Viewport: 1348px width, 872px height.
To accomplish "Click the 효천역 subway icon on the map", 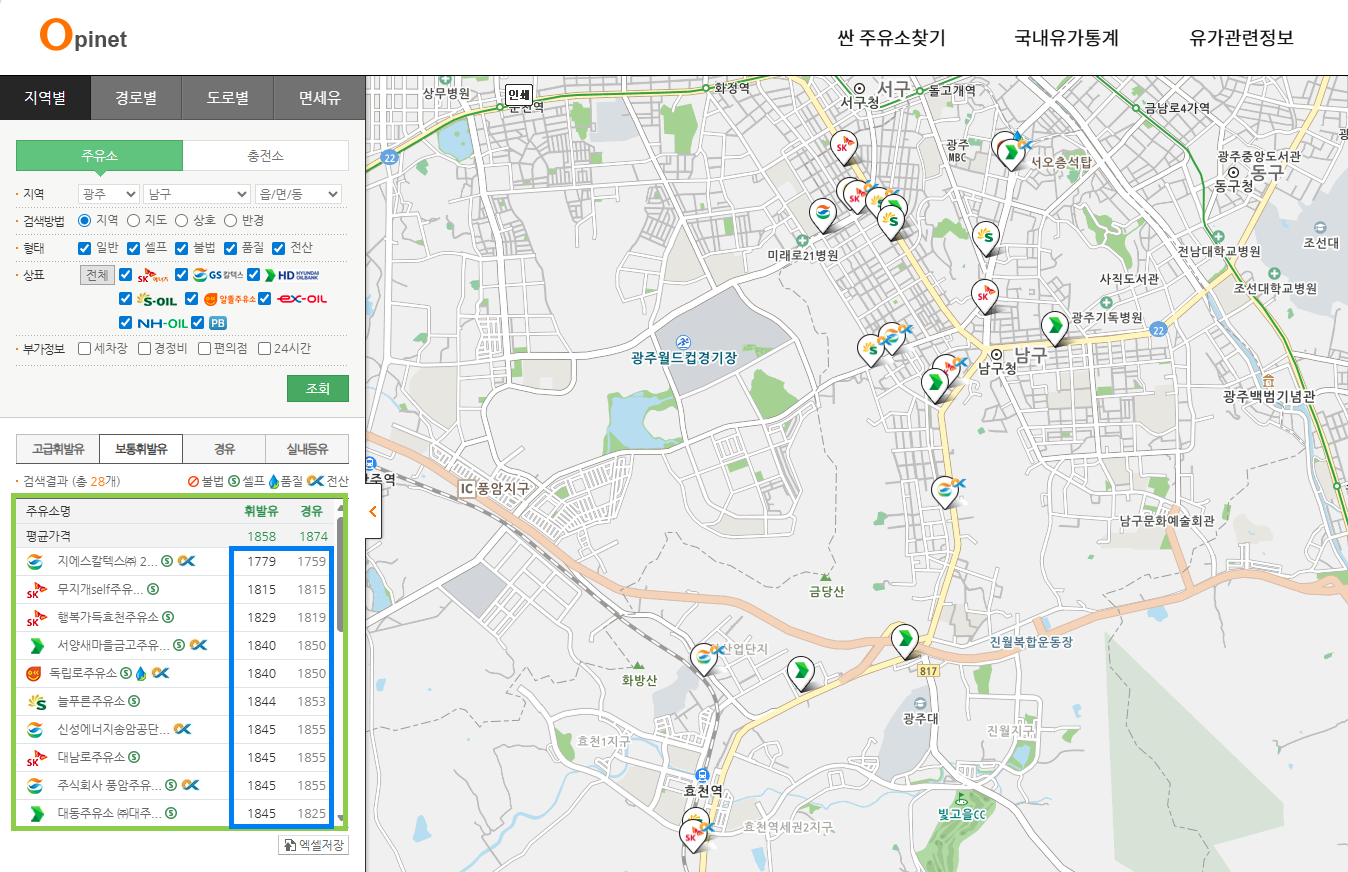I will coord(703,774).
